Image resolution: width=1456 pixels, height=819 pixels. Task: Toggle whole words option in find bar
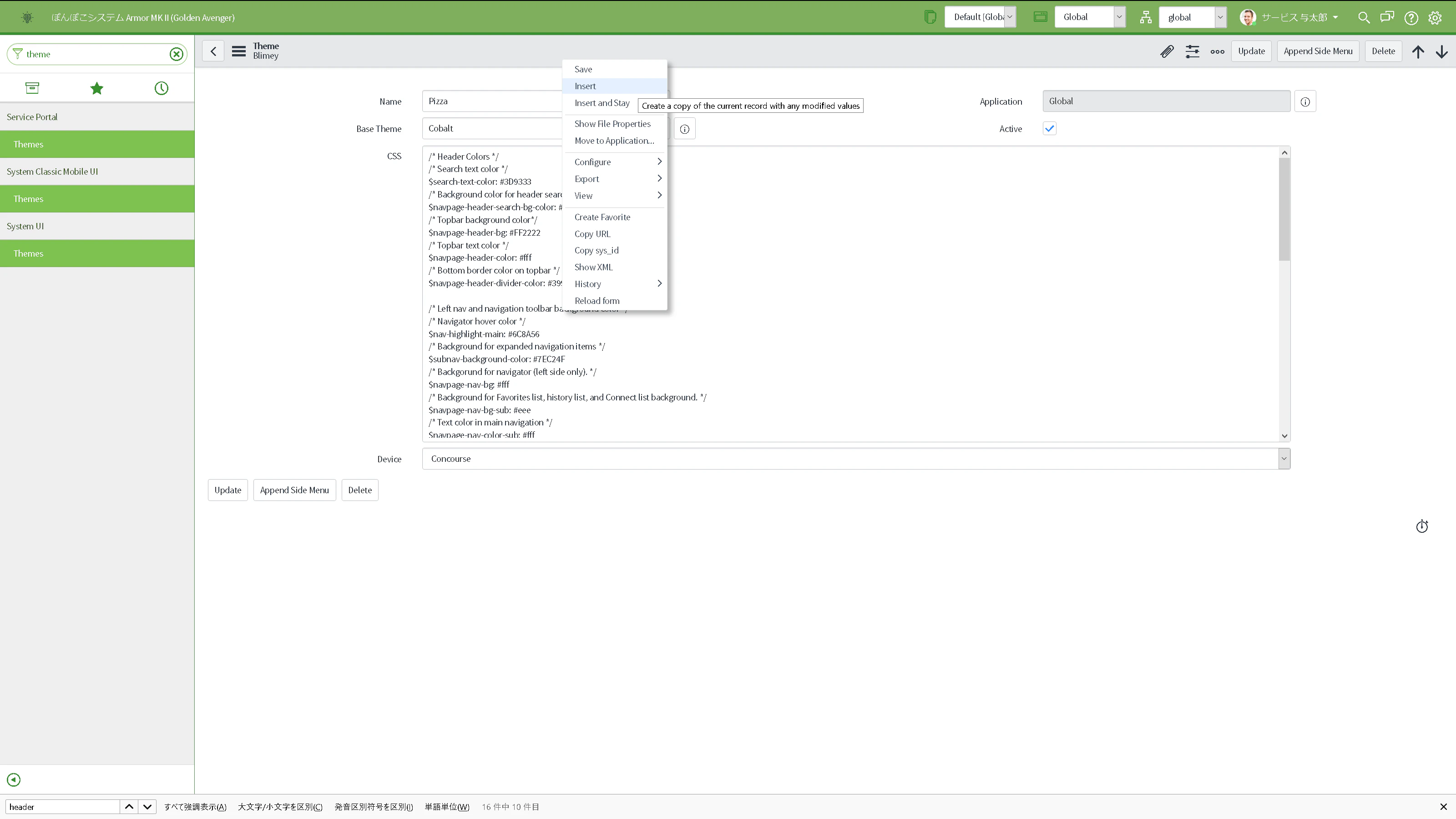pyautogui.click(x=446, y=807)
